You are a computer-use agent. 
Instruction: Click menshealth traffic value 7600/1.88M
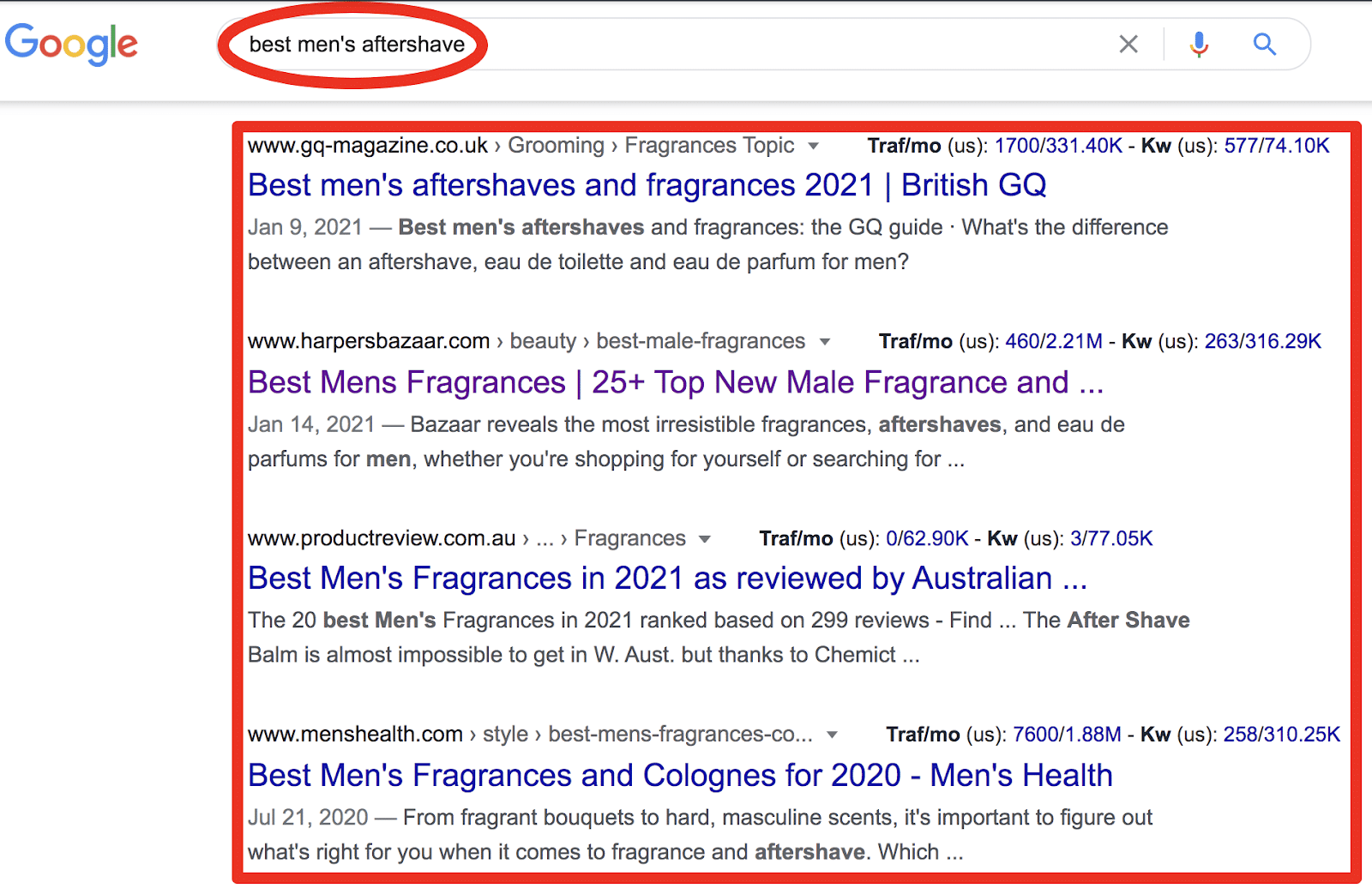pos(1067,735)
